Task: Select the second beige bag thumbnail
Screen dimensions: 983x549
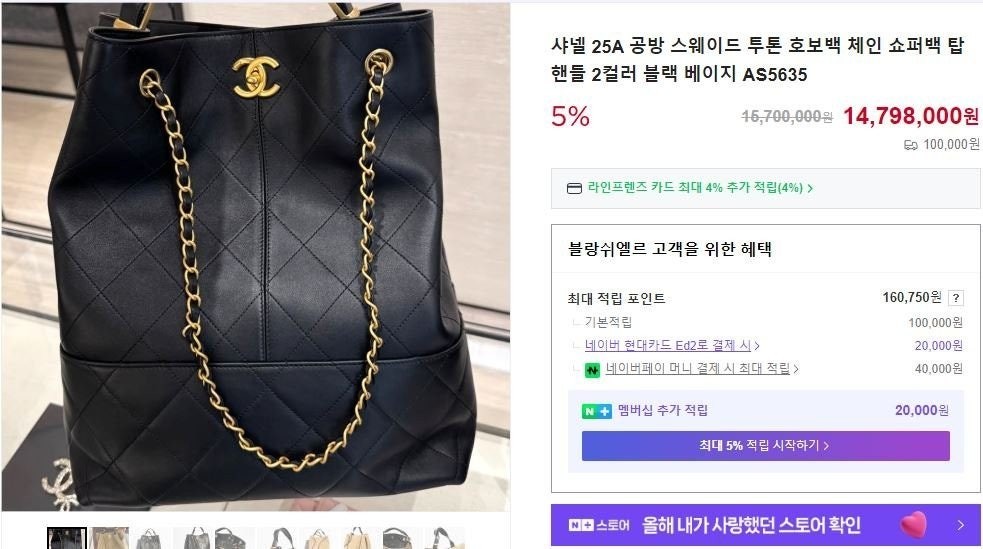Action: click(x=110, y=538)
